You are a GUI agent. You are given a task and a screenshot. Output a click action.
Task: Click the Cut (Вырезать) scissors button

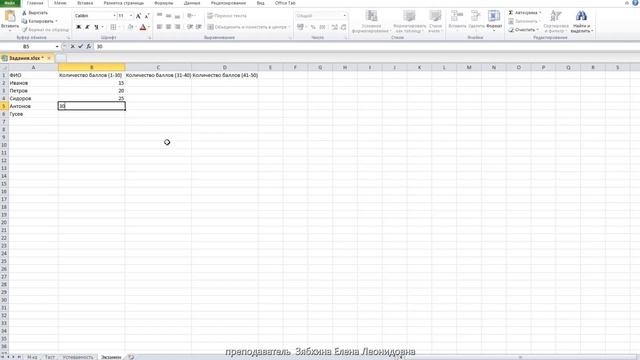point(35,13)
